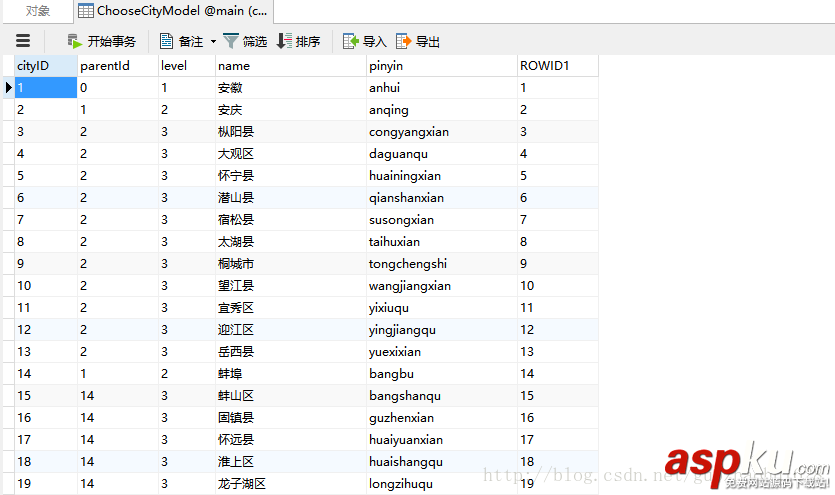Select the pinyin cell susongxian

pos(442,220)
